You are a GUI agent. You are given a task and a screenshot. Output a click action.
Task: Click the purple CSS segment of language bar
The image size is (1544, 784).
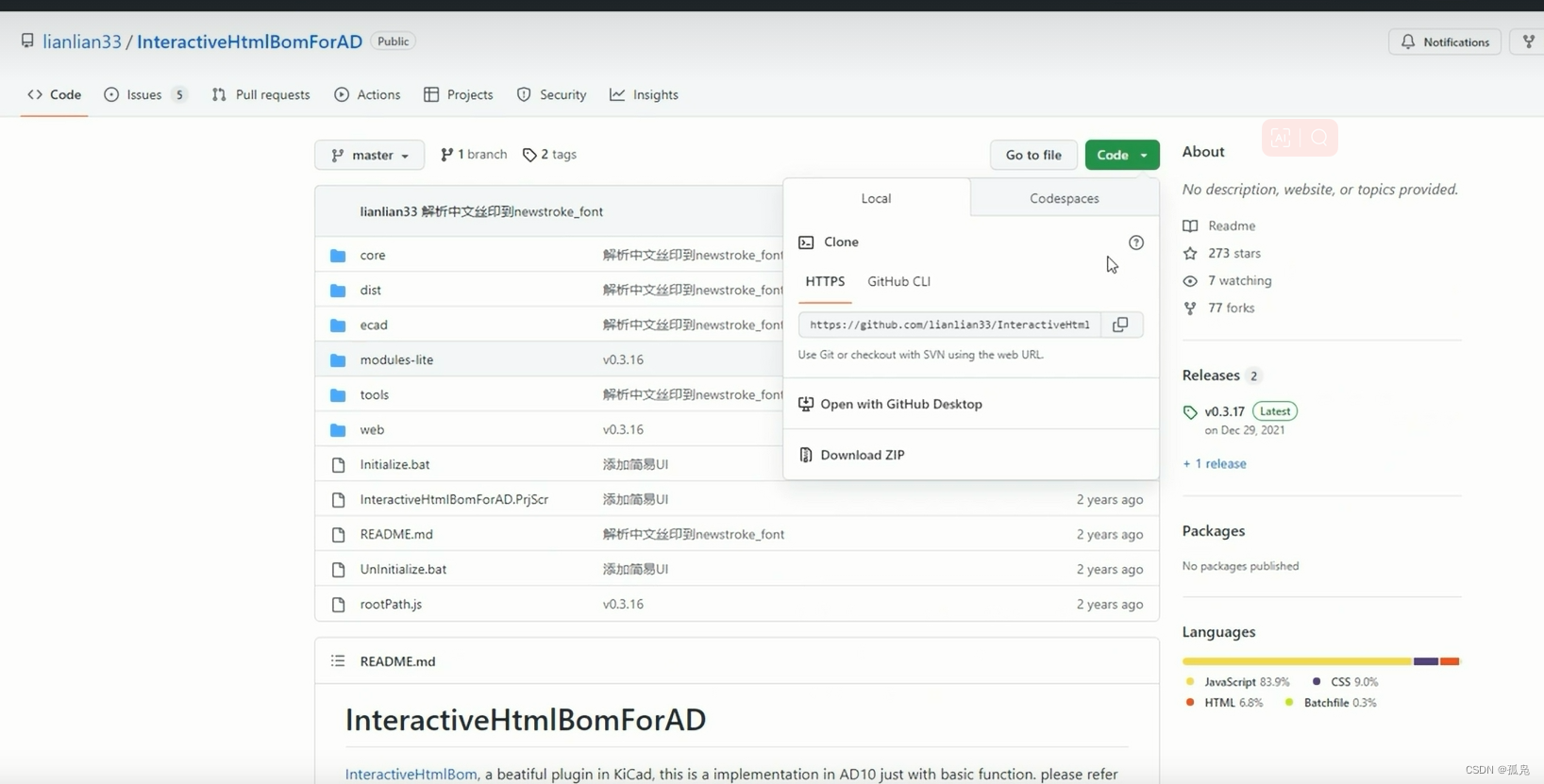tap(1426, 661)
